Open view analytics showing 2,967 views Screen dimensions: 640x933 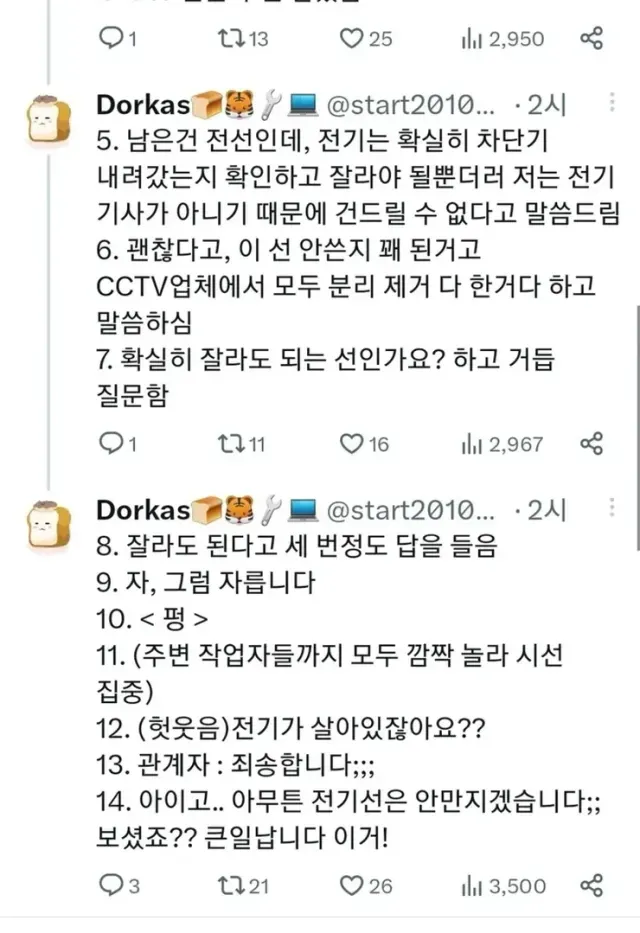[471, 443]
